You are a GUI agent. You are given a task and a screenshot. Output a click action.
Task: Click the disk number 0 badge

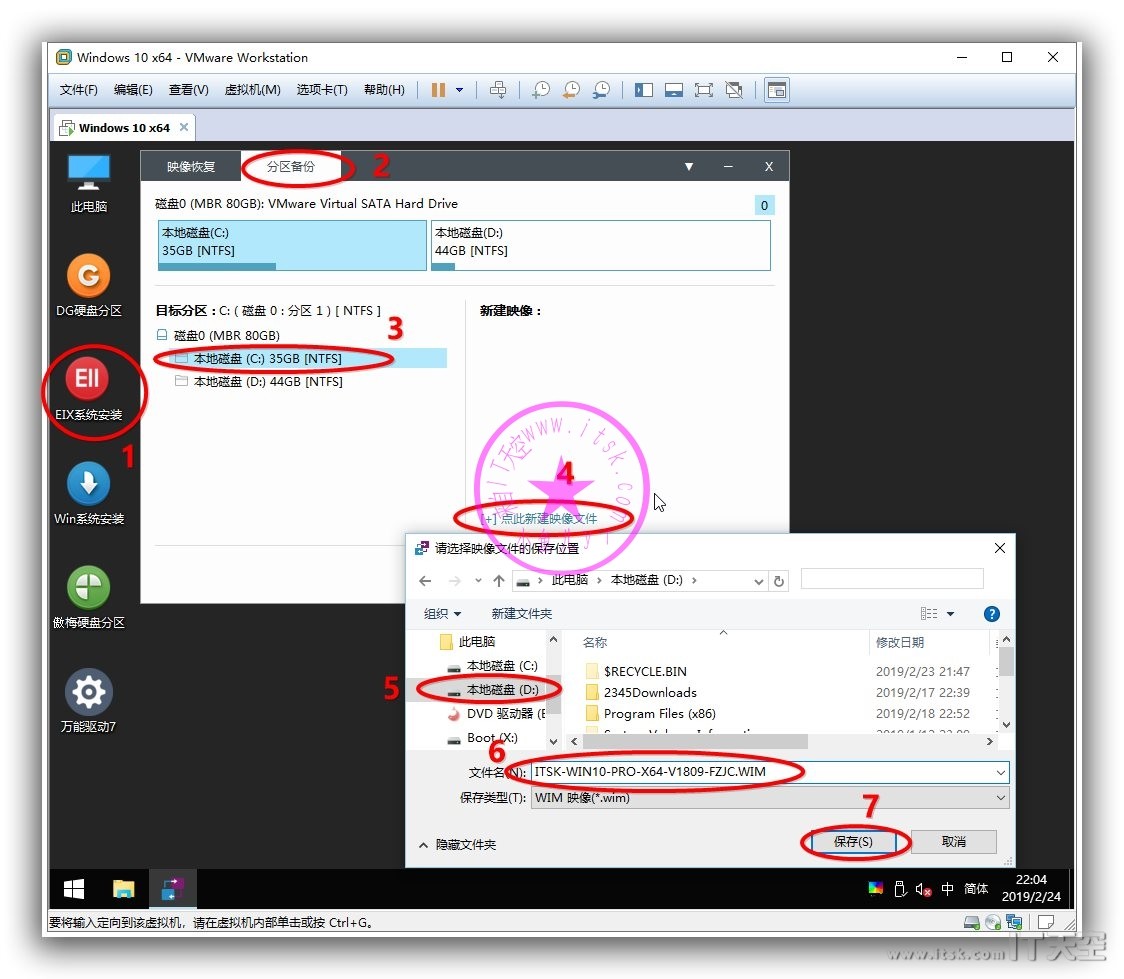[x=764, y=206]
